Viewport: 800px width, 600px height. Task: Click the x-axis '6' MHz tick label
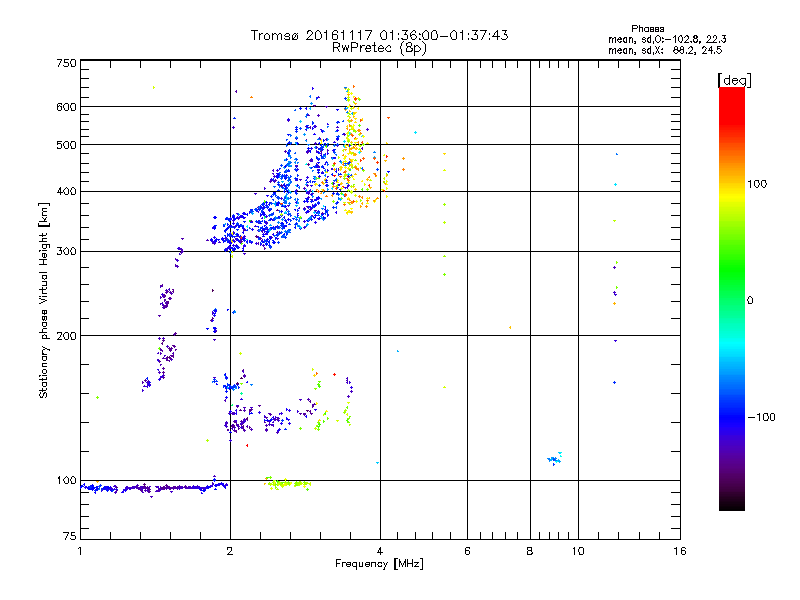pyautogui.click(x=467, y=551)
